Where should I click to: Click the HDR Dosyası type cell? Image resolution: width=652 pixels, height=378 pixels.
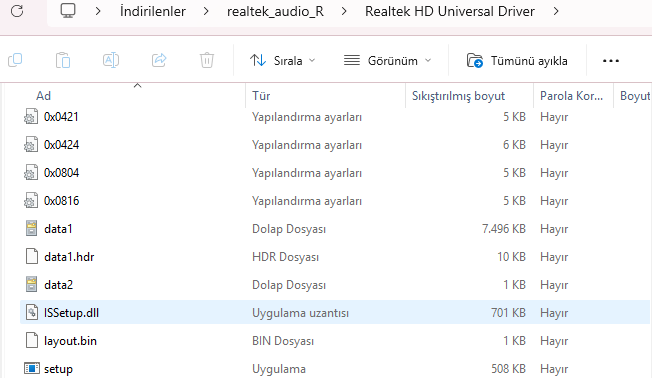pyautogui.click(x=285, y=257)
